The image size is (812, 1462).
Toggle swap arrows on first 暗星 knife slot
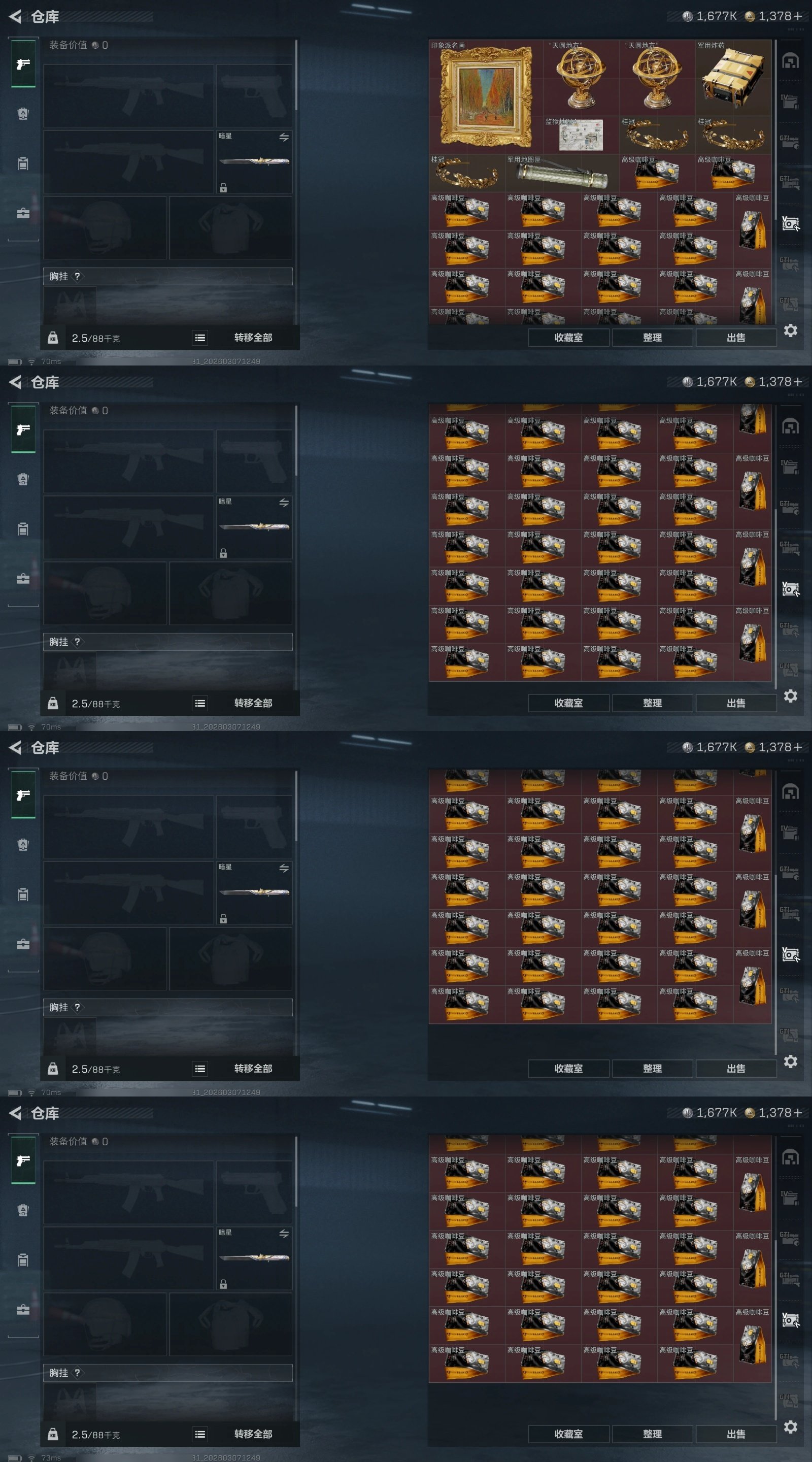tap(284, 138)
